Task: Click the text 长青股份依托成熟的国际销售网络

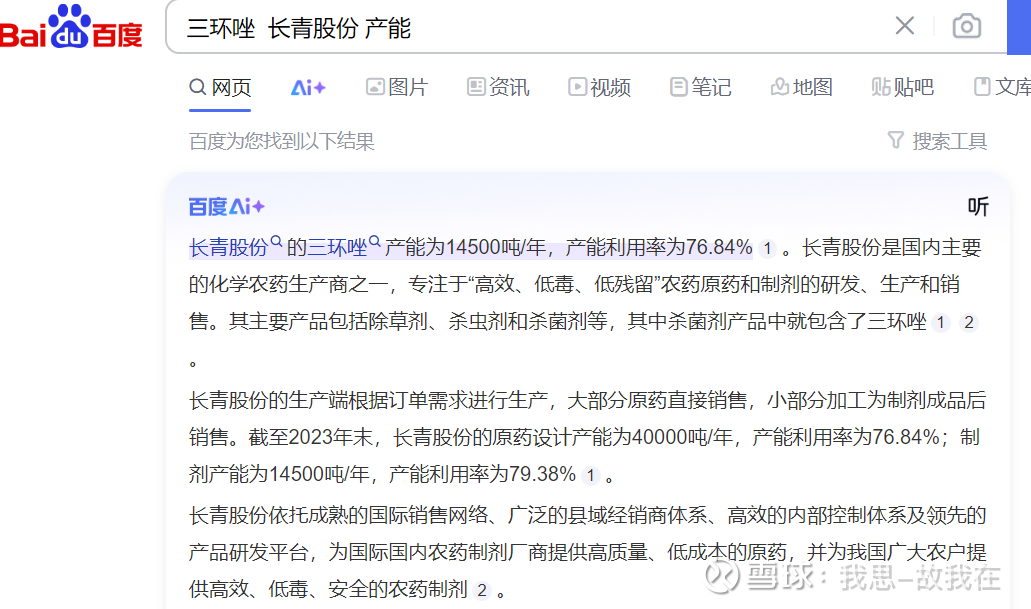Action: [339, 515]
